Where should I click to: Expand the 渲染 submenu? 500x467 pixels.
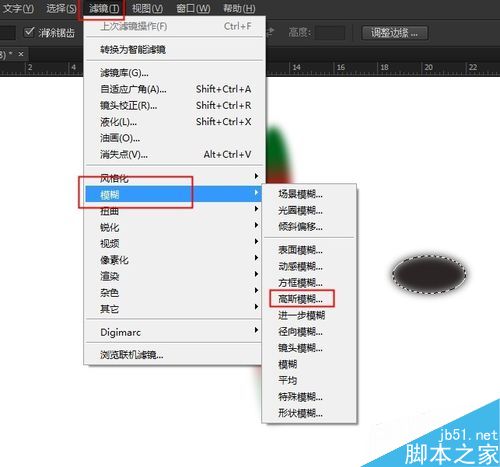(174, 276)
